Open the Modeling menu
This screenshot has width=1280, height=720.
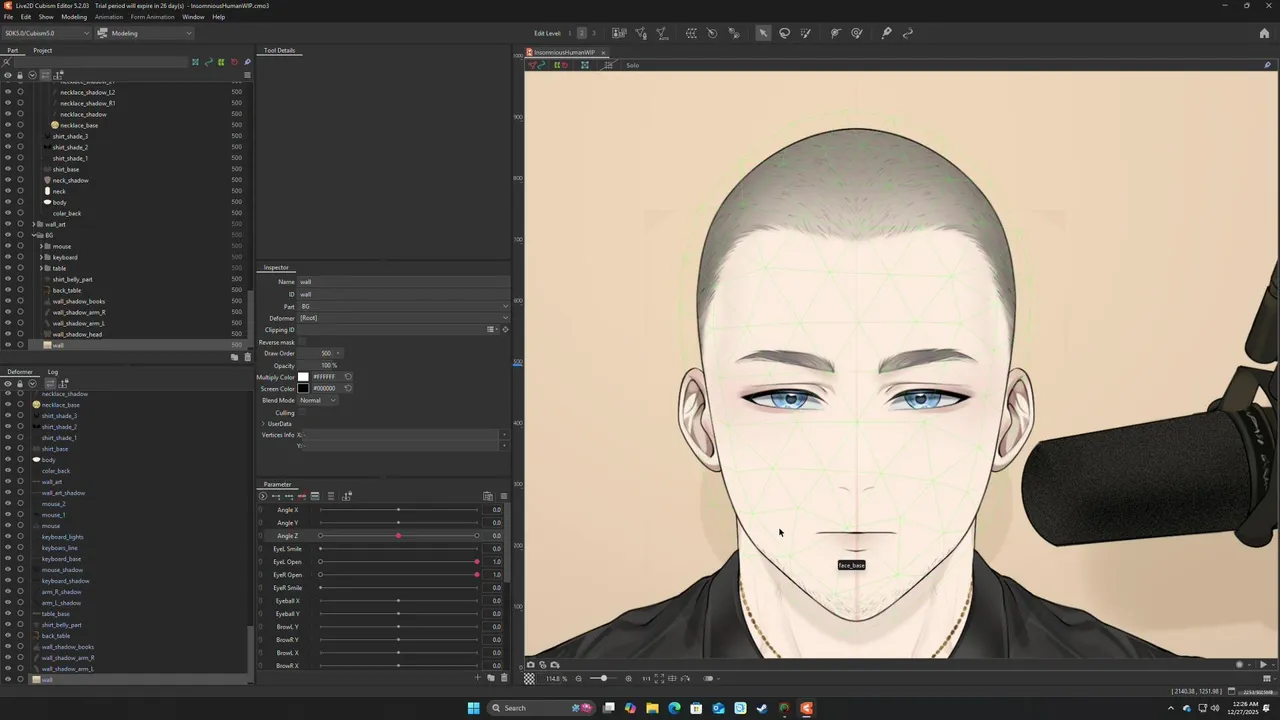click(x=74, y=17)
